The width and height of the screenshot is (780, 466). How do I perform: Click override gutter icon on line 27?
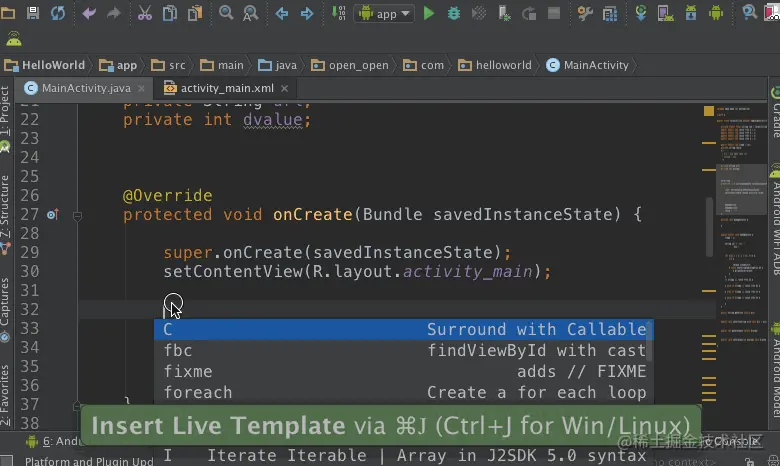click(53, 215)
